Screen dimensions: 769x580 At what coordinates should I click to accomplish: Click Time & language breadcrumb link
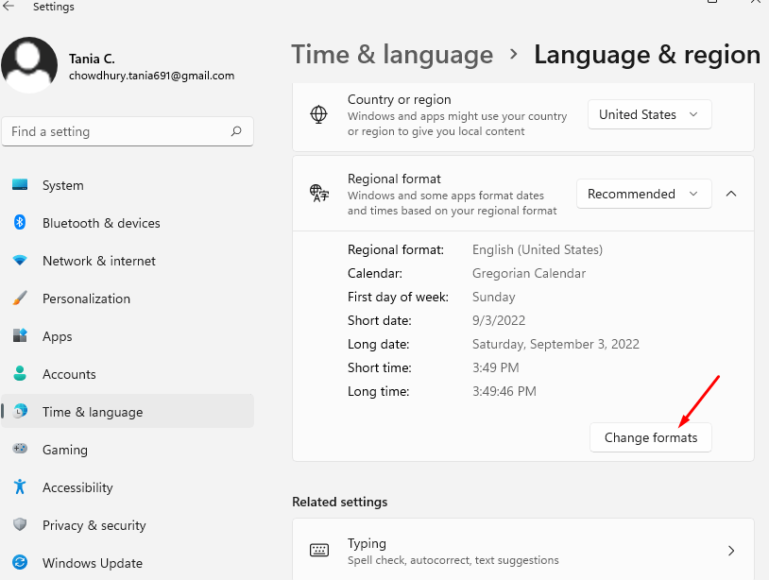point(392,54)
